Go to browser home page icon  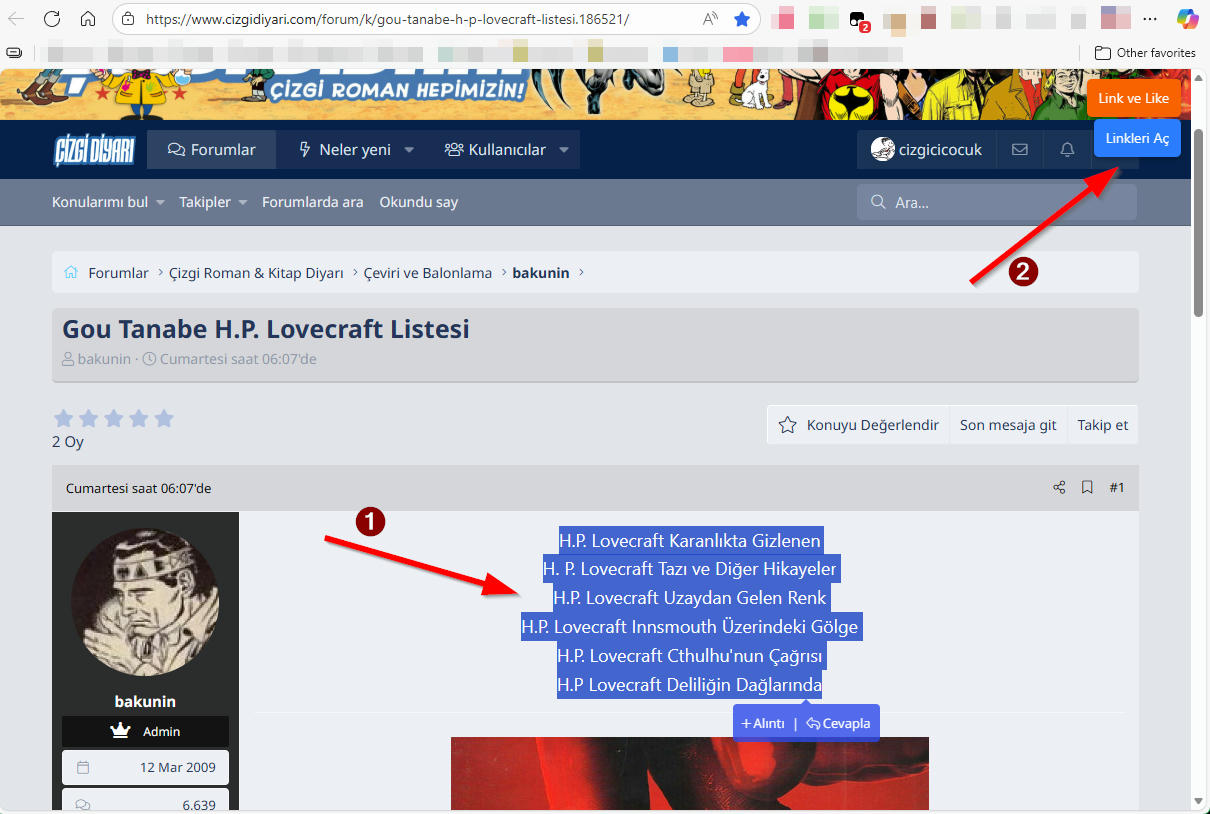pyautogui.click(x=88, y=19)
